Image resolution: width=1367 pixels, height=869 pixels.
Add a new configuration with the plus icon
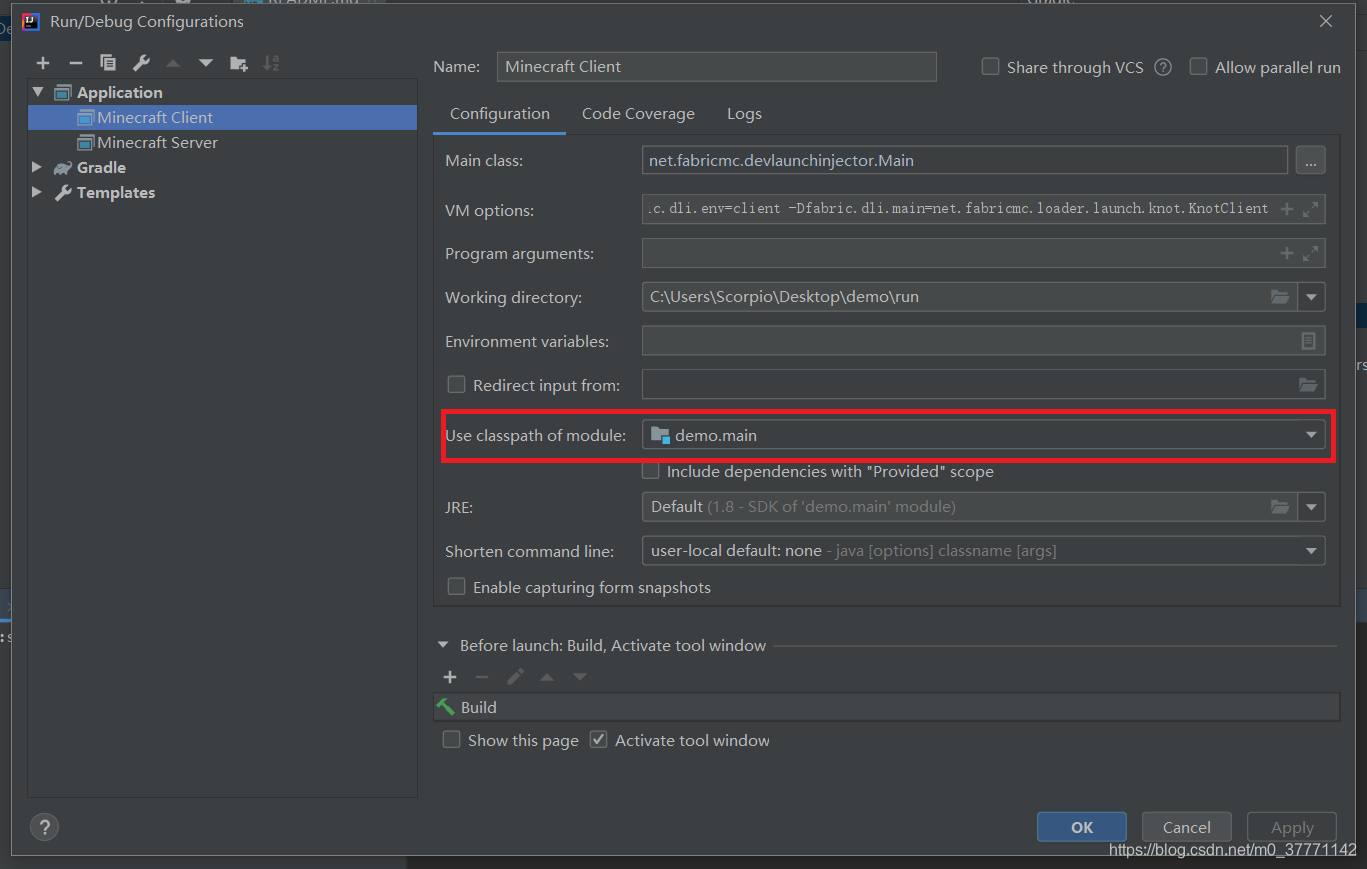coord(43,63)
